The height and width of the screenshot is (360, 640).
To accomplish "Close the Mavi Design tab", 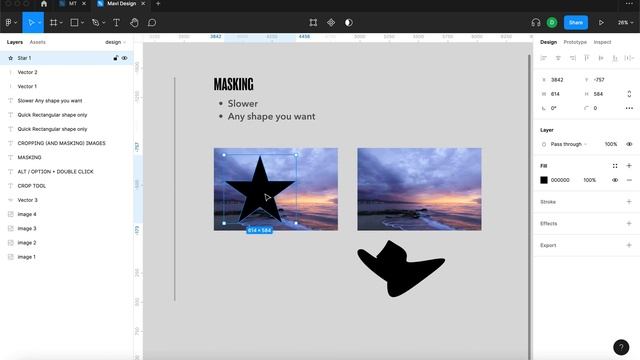I will 143,4.
